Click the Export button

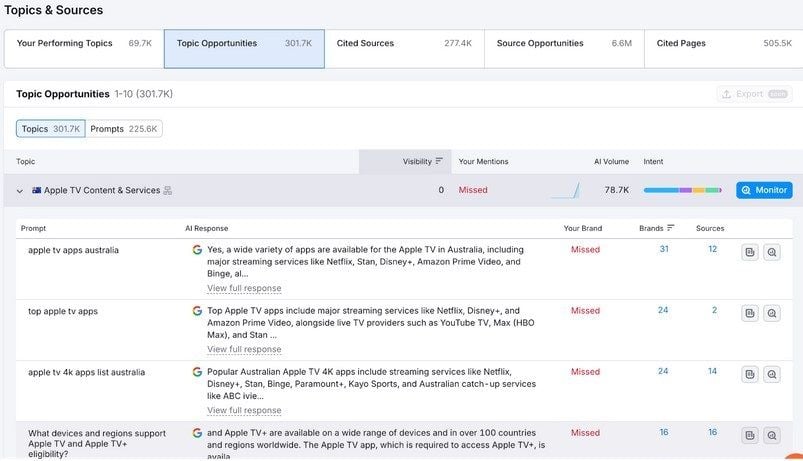coord(754,94)
